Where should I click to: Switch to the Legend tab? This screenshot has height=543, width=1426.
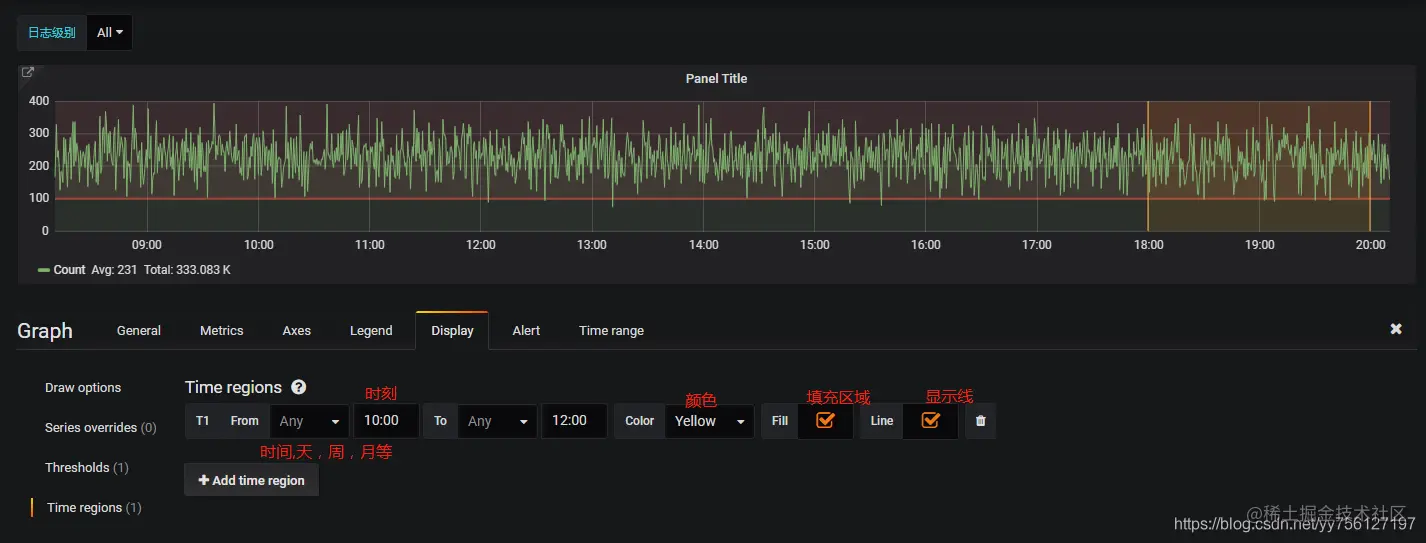click(x=371, y=331)
